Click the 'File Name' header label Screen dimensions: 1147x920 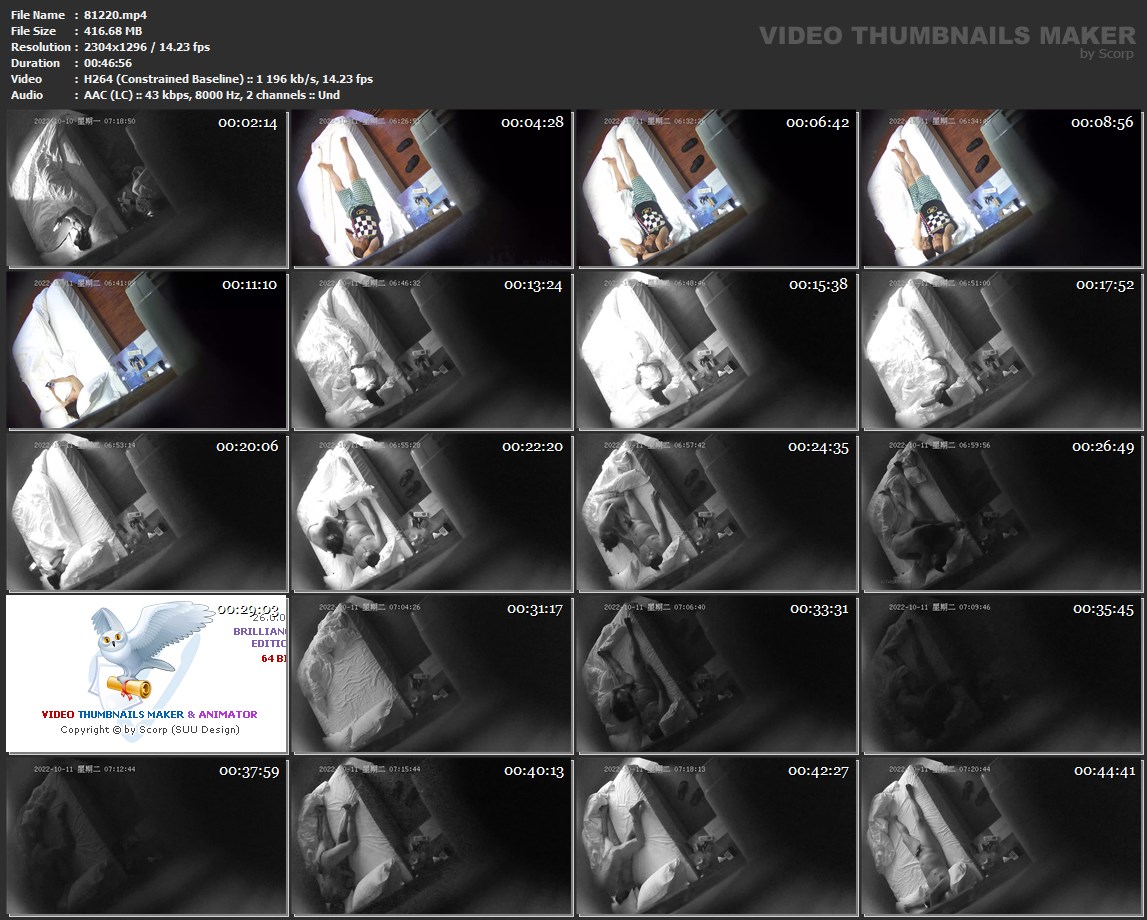[38, 15]
